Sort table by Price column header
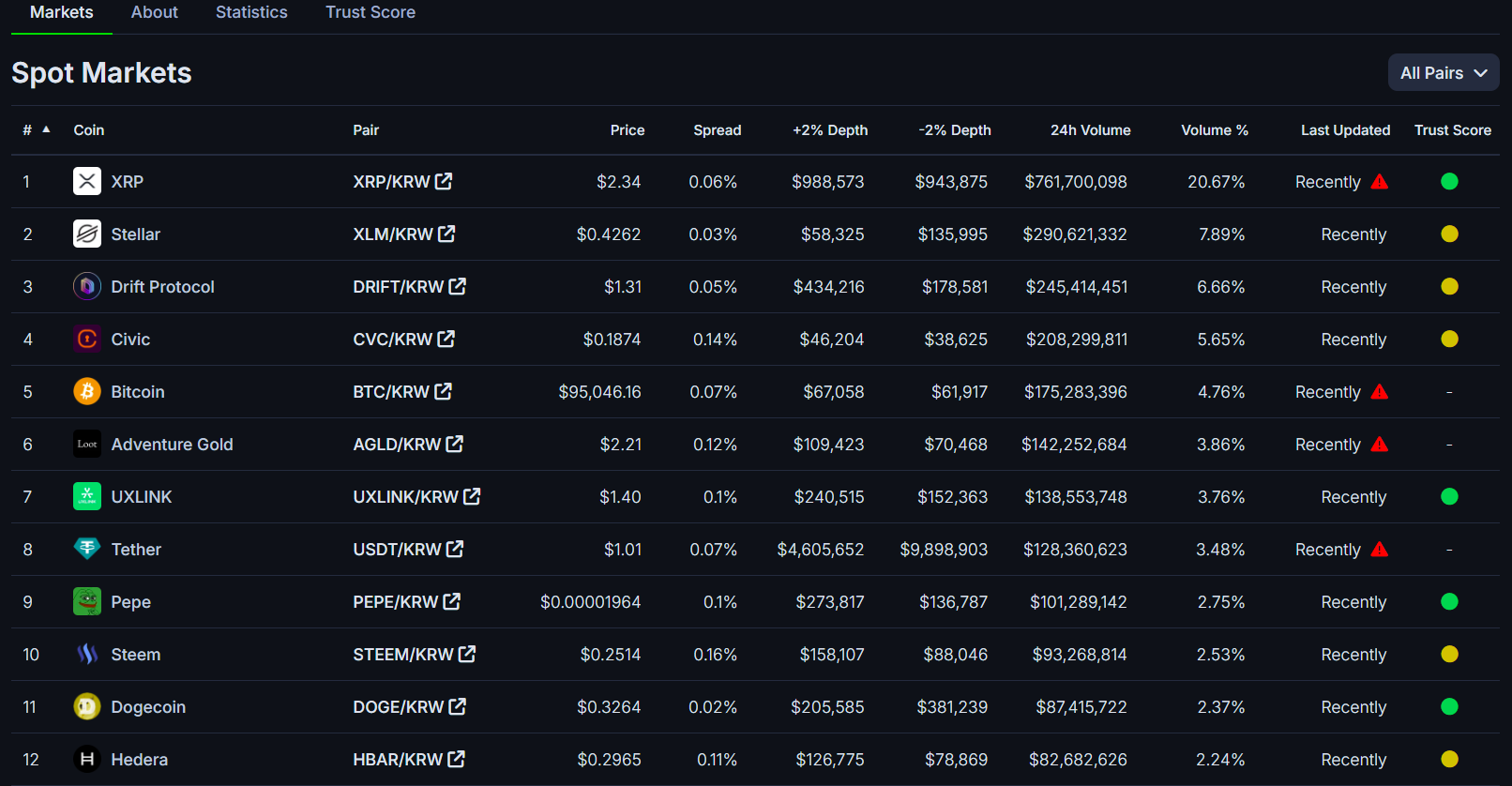This screenshot has width=1512, height=786. tap(627, 130)
